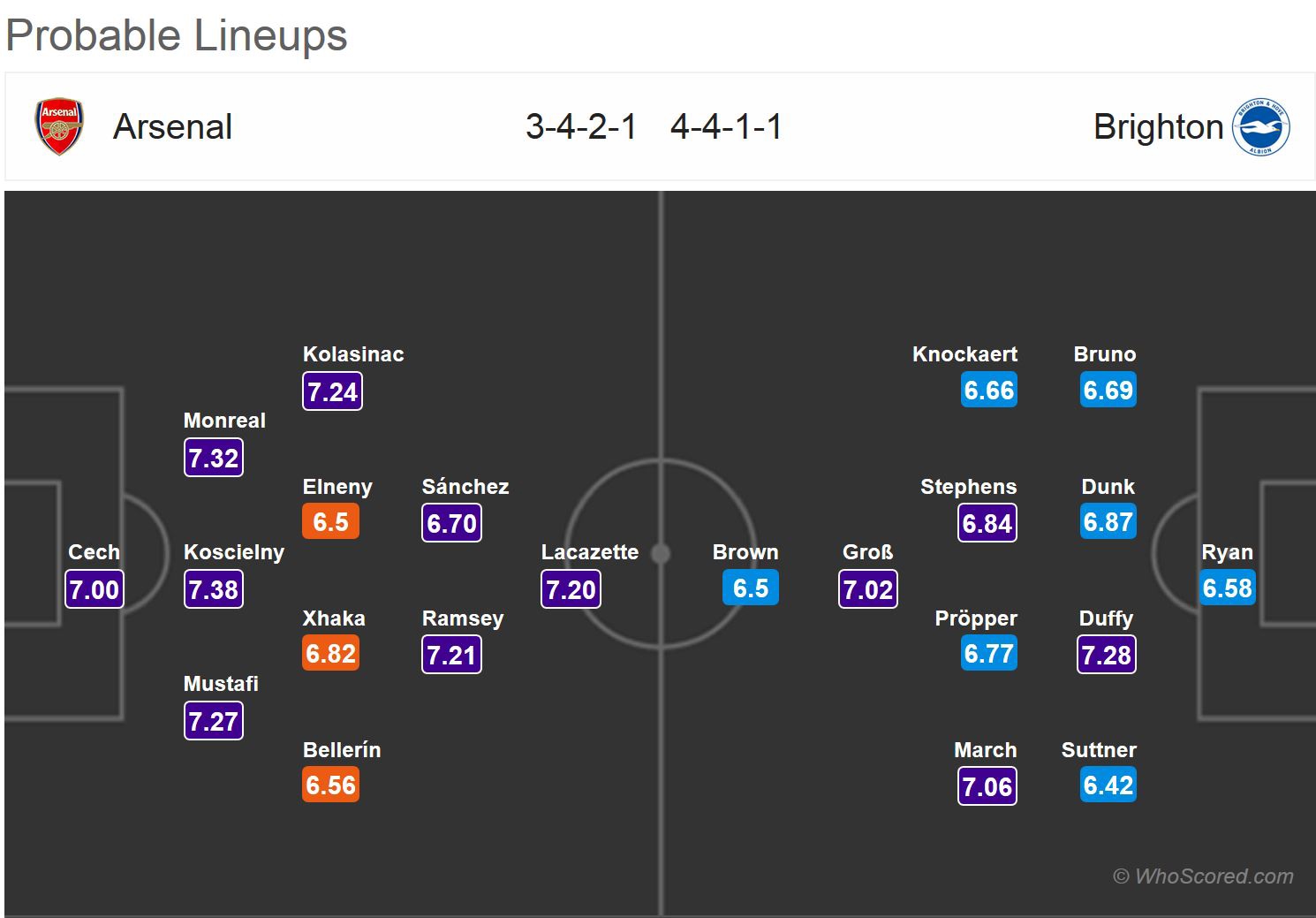Image resolution: width=1316 pixels, height=918 pixels.
Task: Select Elneny's orange 6.5 rating
Action: (x=330, y=522)
